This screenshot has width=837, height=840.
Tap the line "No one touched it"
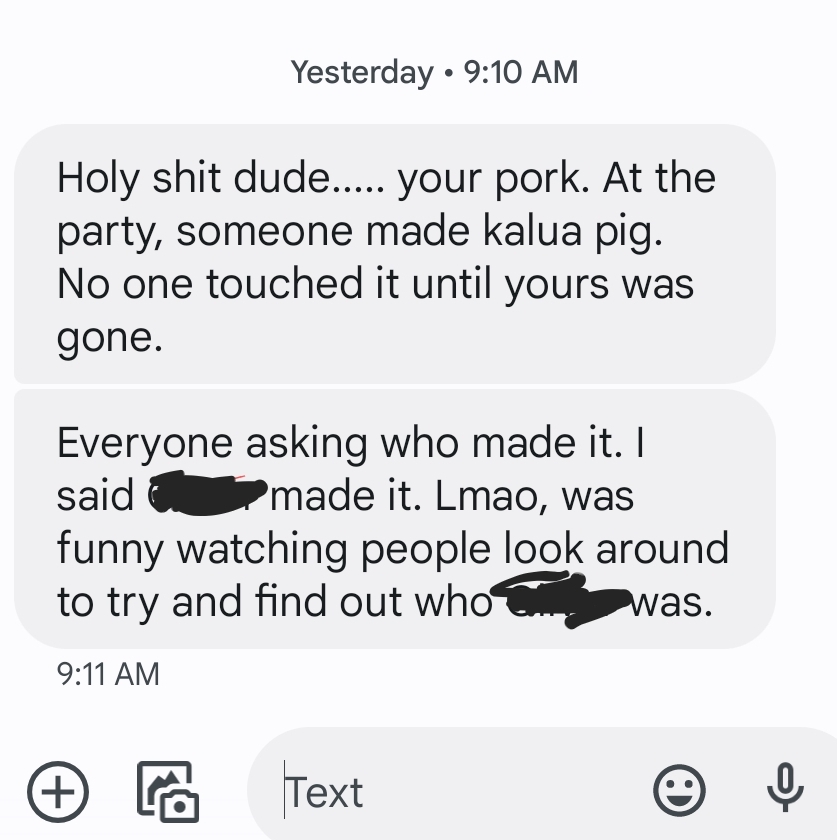227,283
